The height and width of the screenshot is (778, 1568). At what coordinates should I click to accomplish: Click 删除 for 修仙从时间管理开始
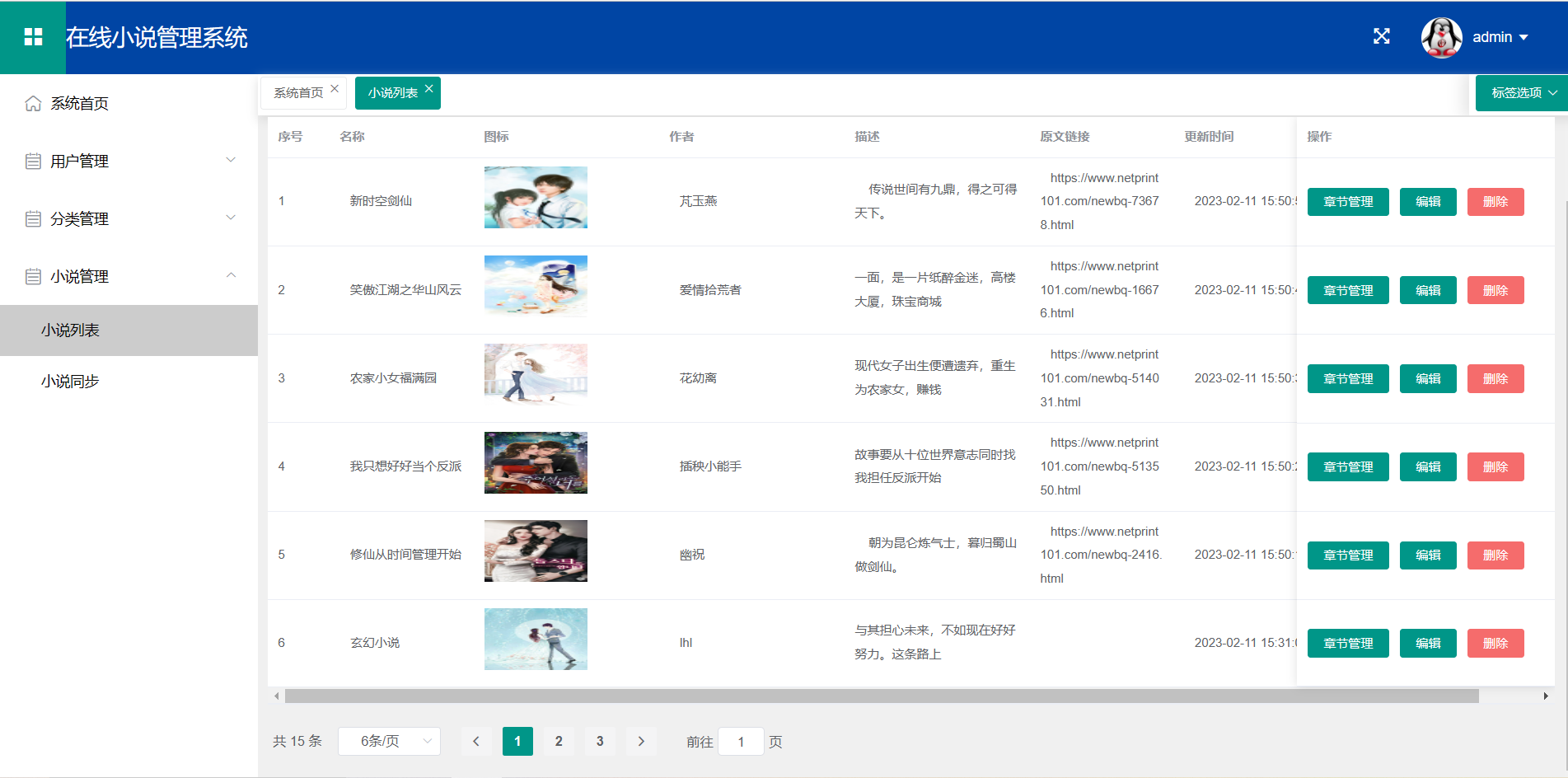[x=1495, y=555]
